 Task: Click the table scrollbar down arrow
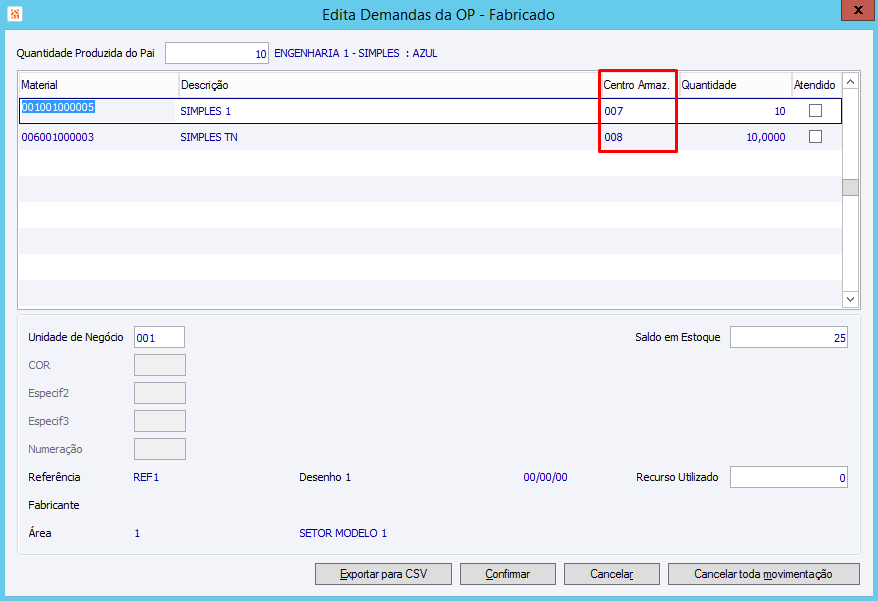850,299
